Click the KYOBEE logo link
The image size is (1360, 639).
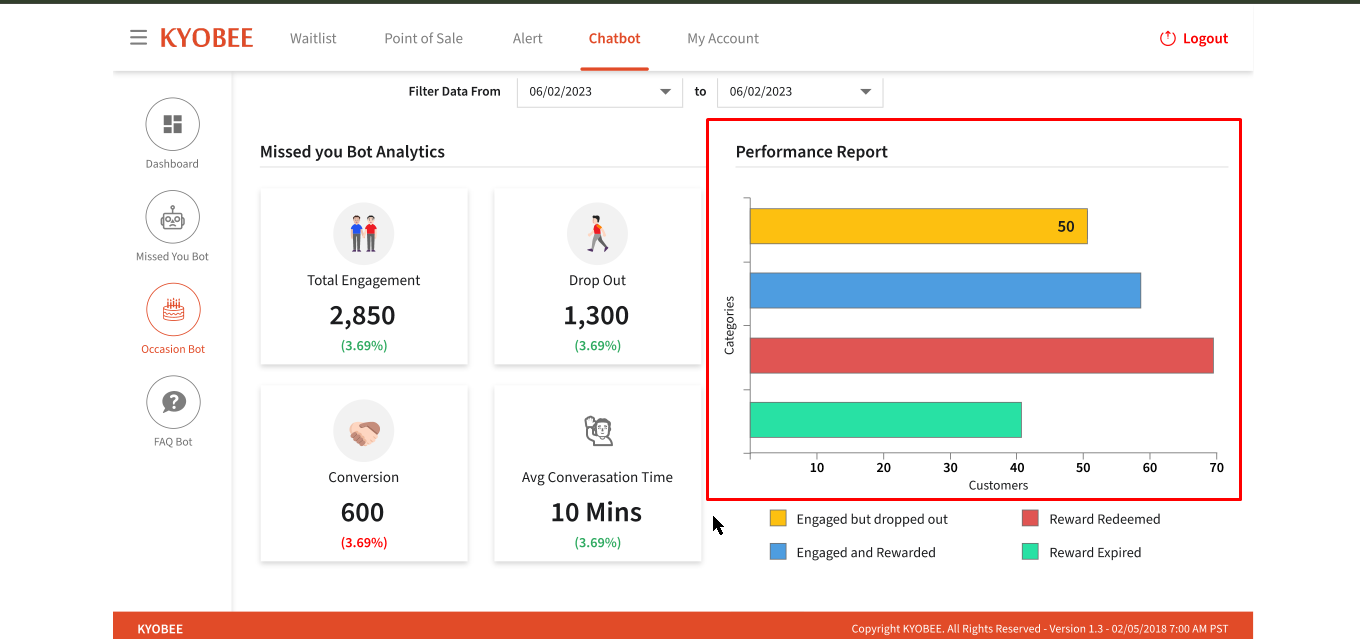click(206, 38)
